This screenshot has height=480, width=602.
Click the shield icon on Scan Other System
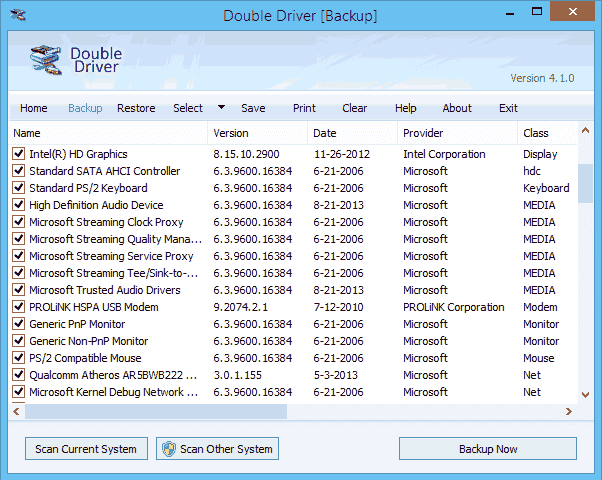169,449
